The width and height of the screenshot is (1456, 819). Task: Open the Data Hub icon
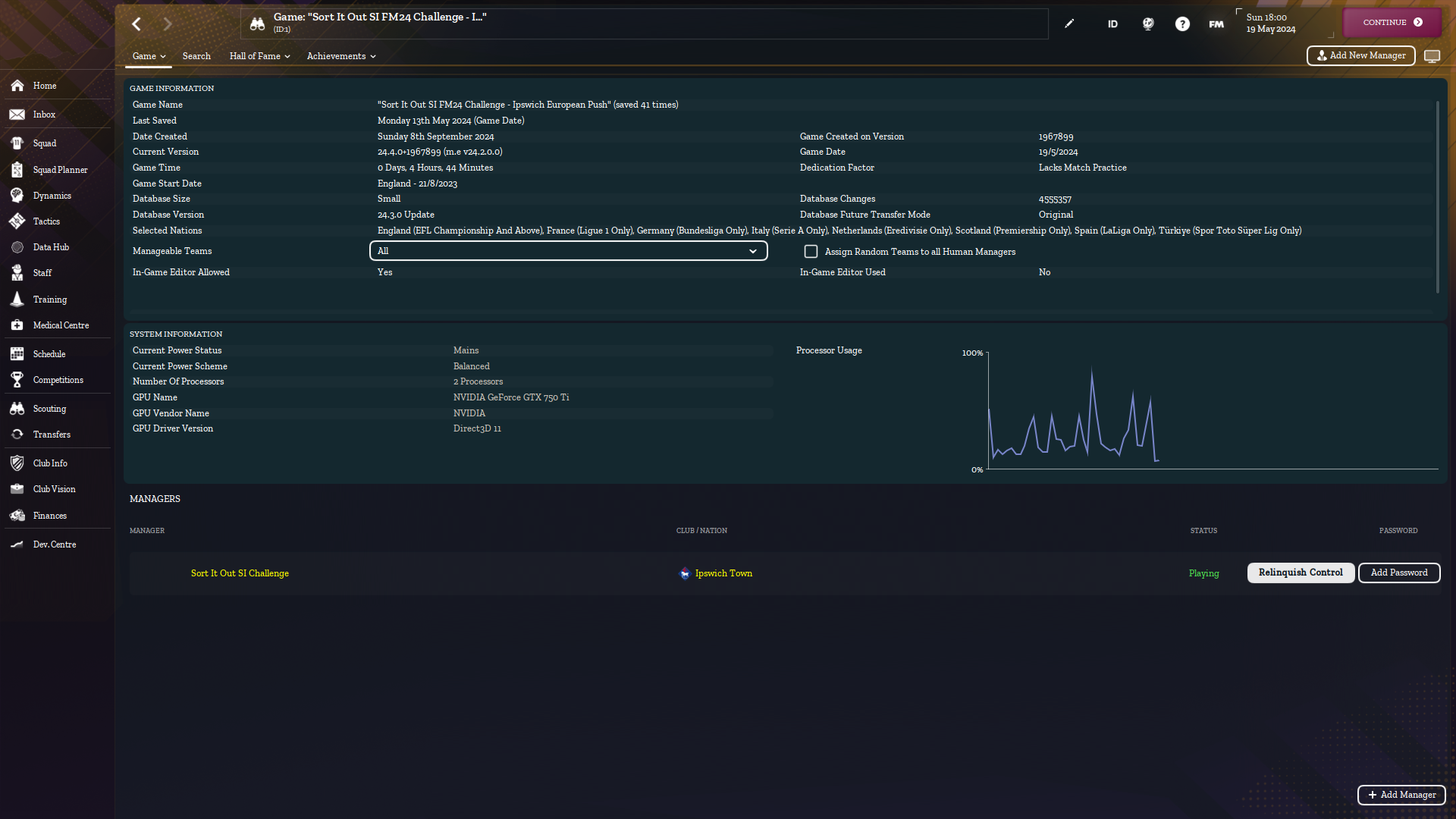(x=17, y=247)
